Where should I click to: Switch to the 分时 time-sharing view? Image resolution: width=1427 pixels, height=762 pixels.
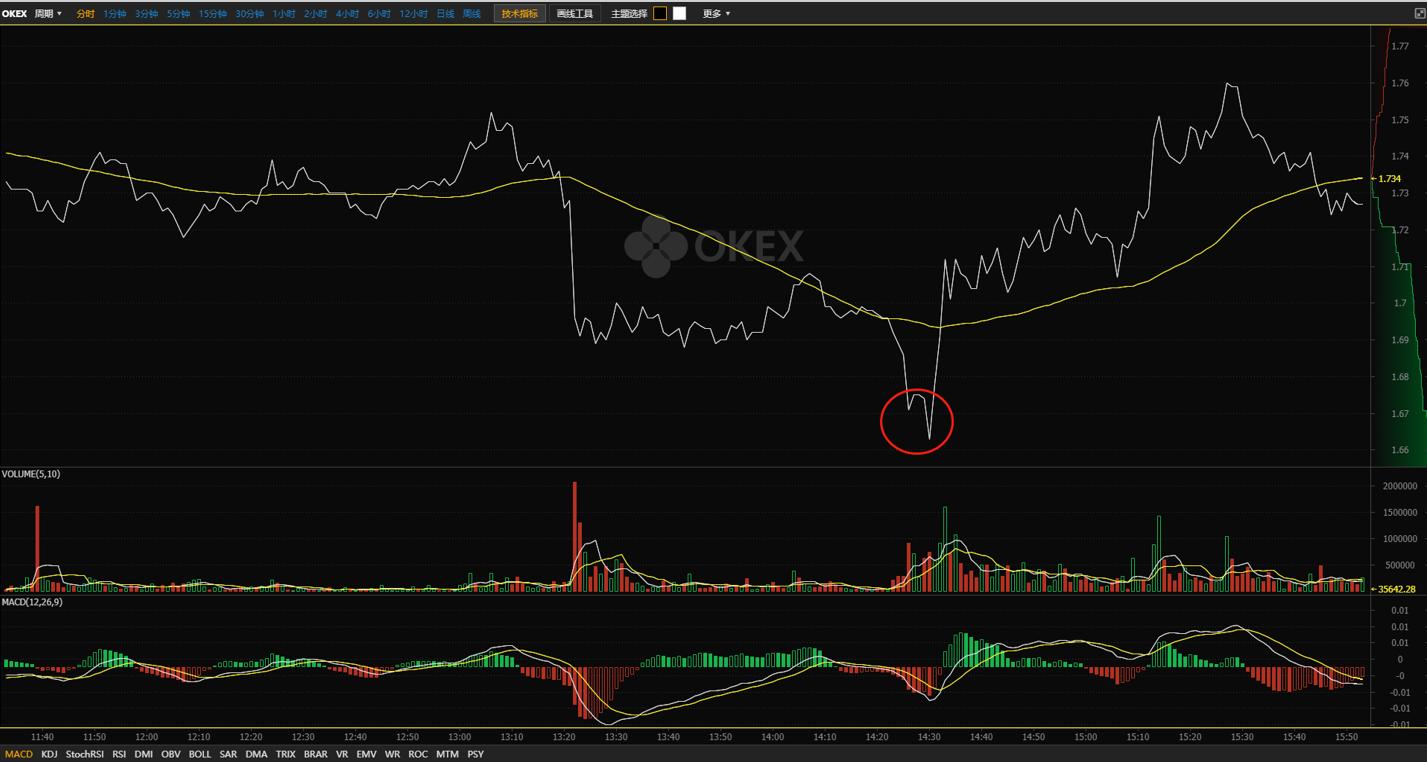[86, 14]
